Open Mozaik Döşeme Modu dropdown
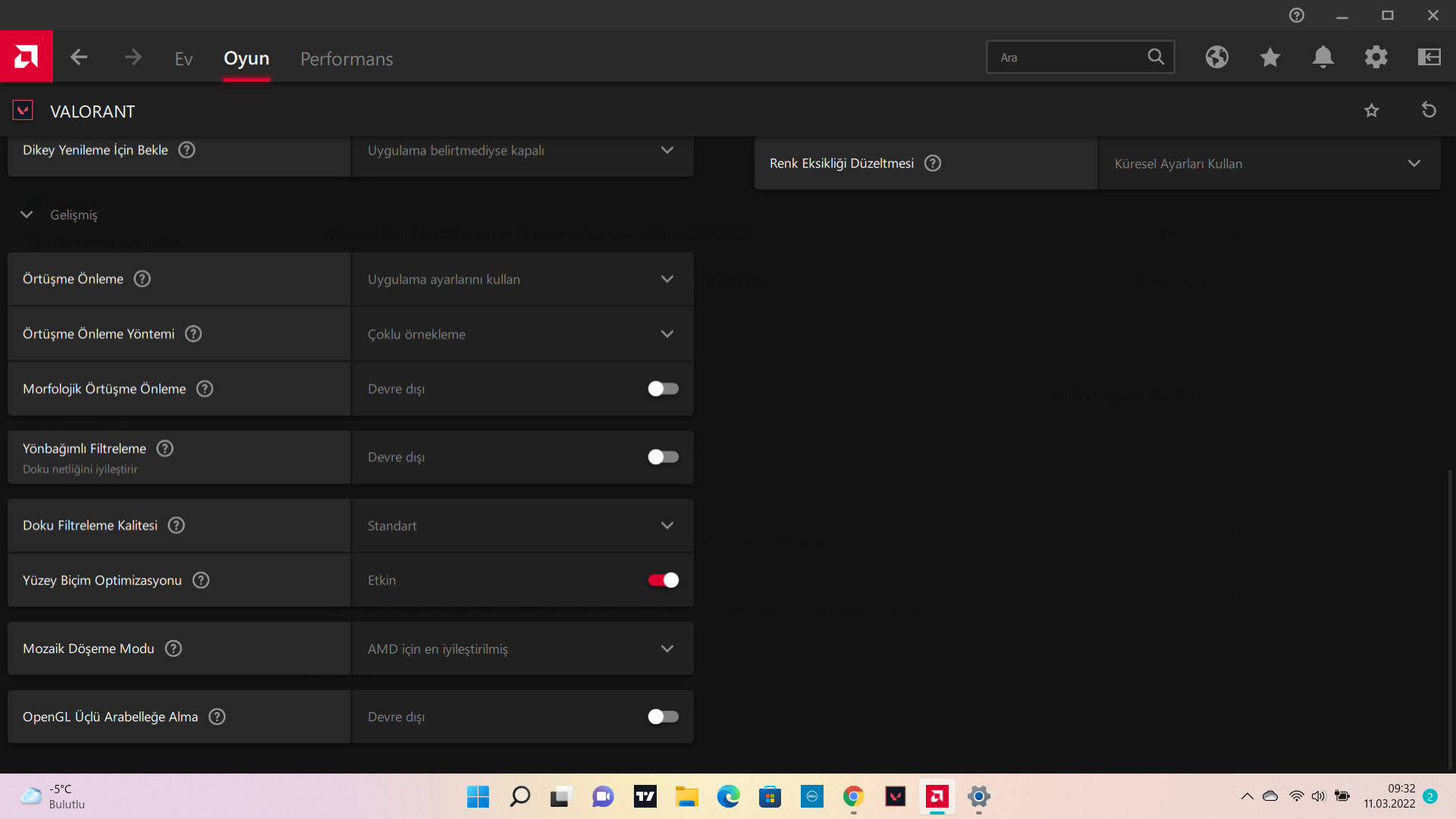This screenshot has width=1456, height=819. [x=522, y=649]
